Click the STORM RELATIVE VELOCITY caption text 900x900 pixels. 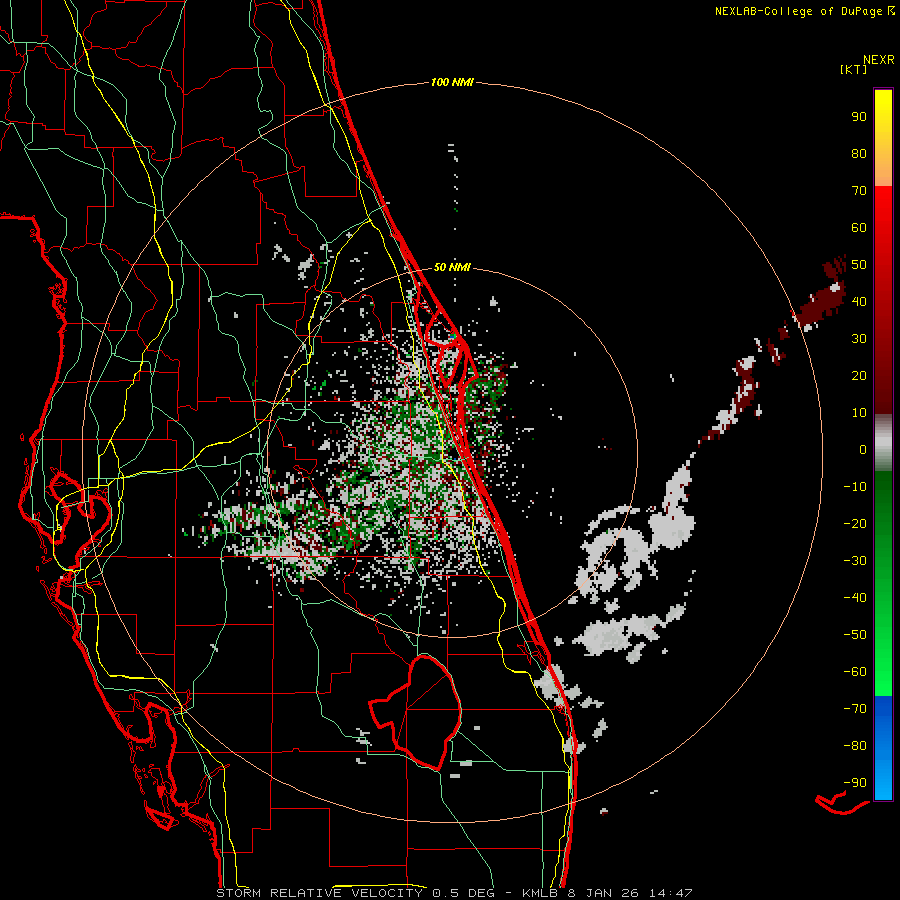(x=319, y=893)
